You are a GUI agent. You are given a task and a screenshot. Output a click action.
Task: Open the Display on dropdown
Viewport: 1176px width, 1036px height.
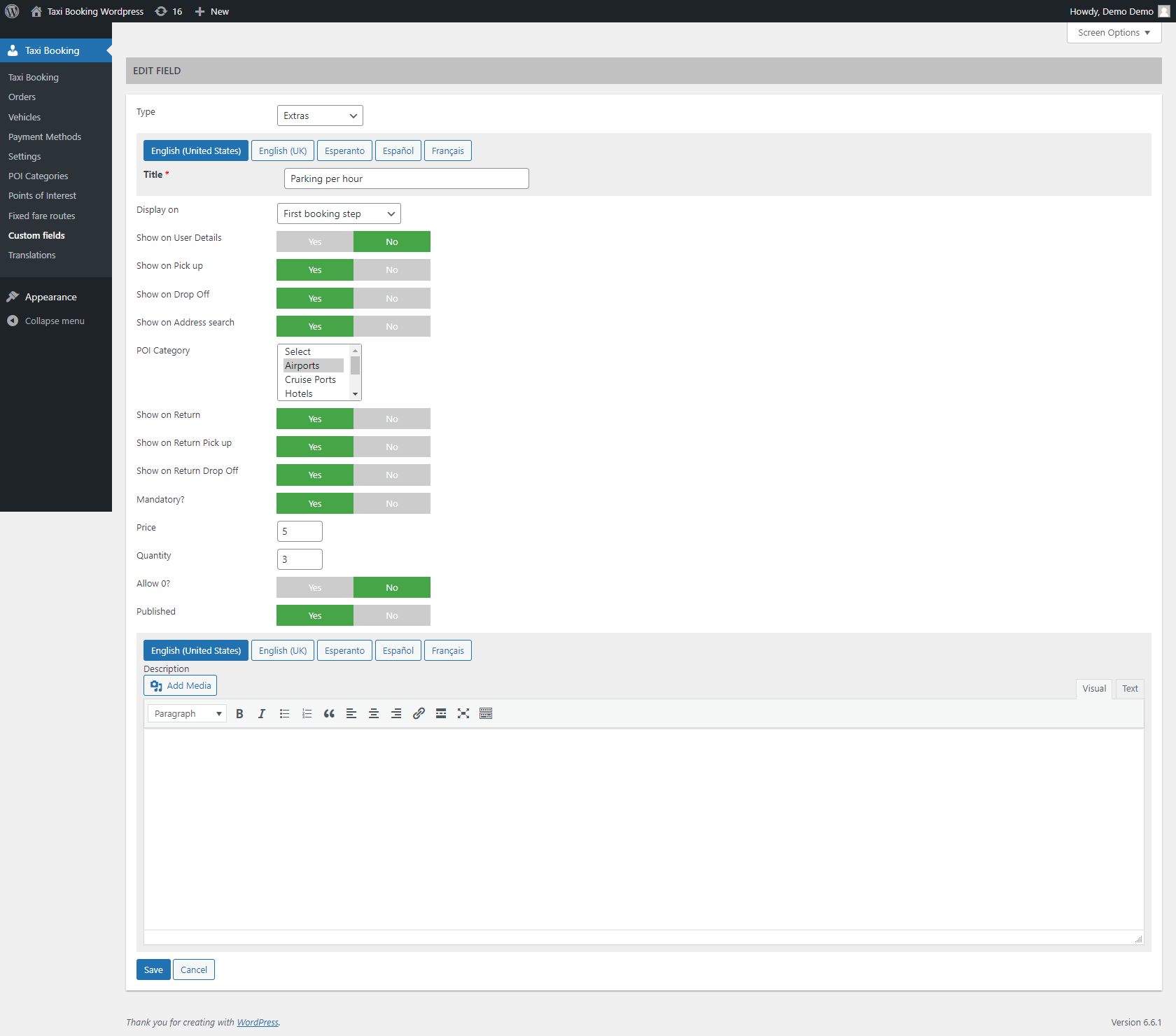coord(339,213)
